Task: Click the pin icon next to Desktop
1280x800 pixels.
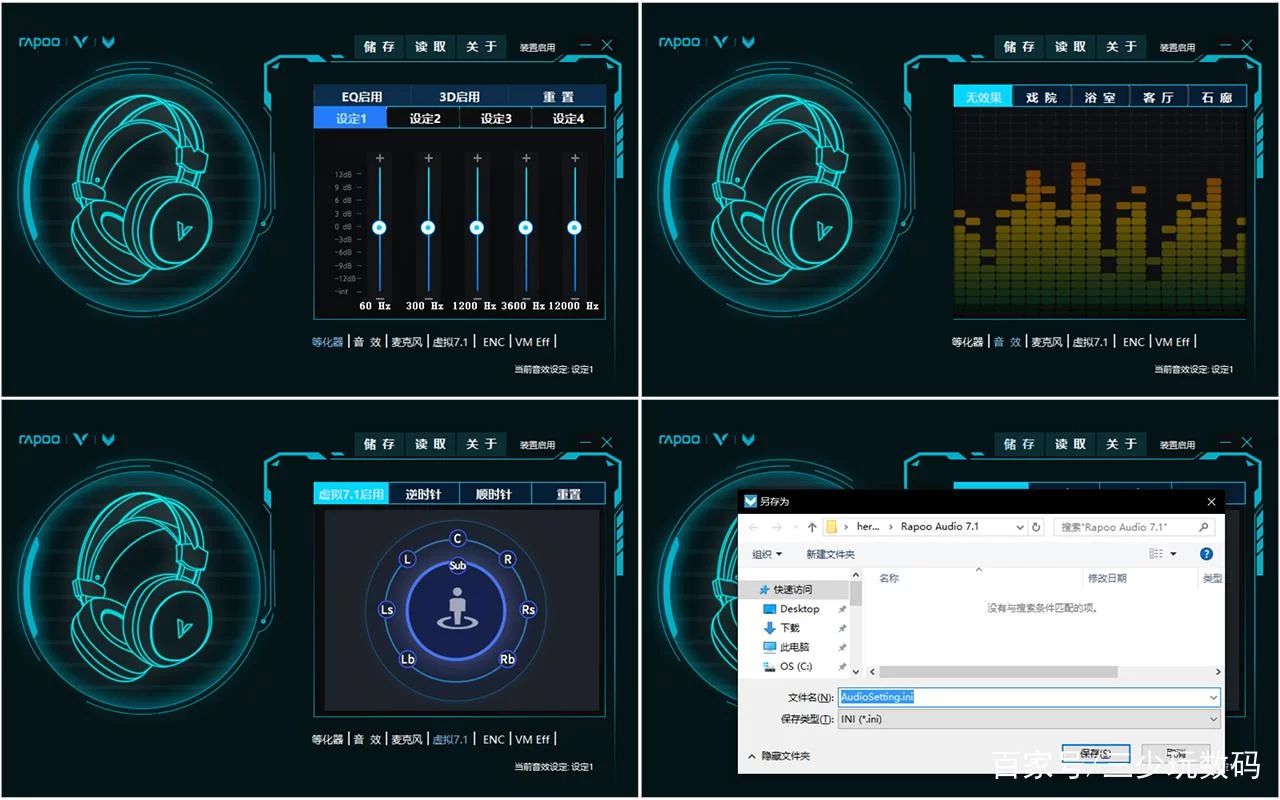Action: pyautogui.click(x=842, y=609)
